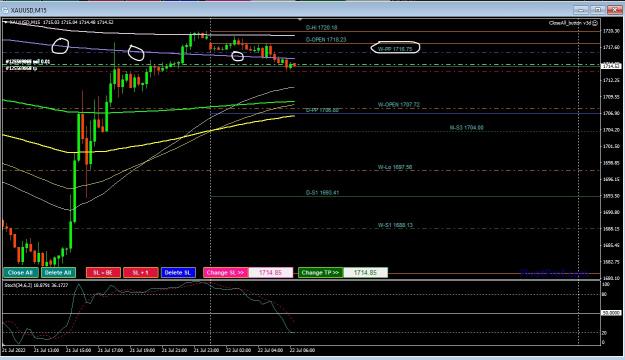This screenshot has height=360, width=625.
Task: Click the W-S1 1688.13 level label
Action: pyautogui.click(x=395, y=225)
